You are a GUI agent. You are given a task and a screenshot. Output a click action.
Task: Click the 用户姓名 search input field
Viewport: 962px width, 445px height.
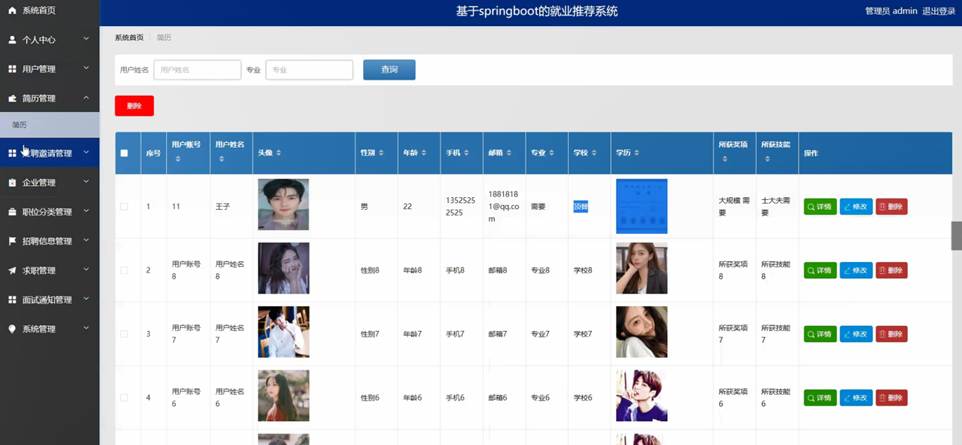coord(197,70)
